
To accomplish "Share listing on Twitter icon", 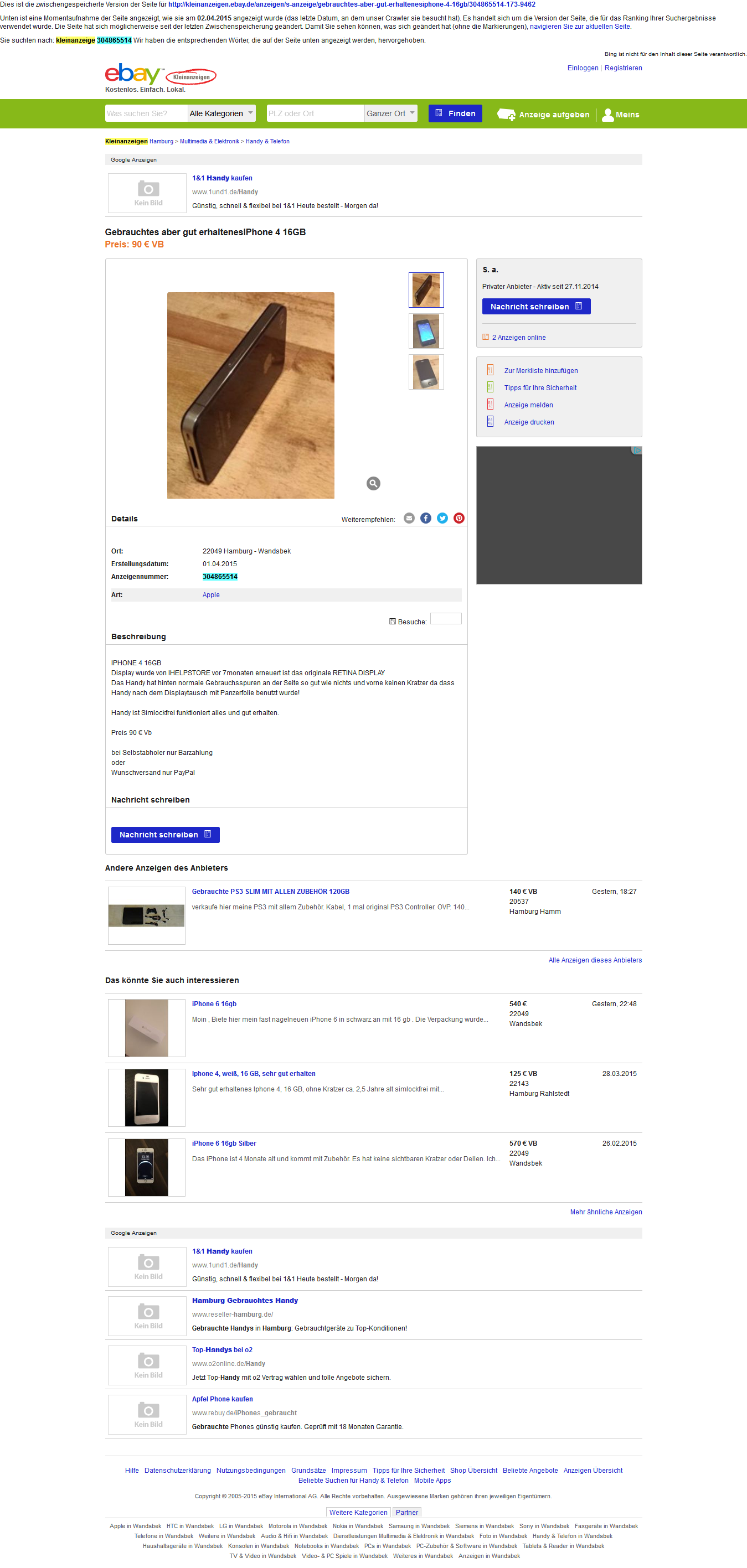I will click(x=442, y=518).
